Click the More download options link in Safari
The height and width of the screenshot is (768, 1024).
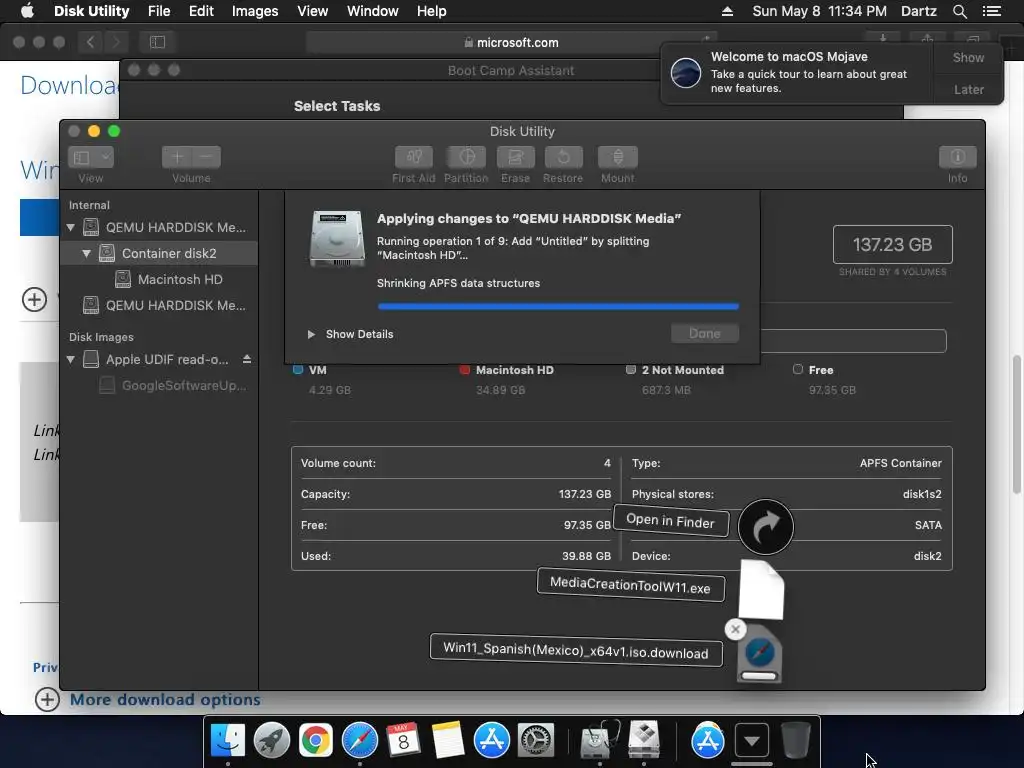pyautogui.click(x=165, y=699)
